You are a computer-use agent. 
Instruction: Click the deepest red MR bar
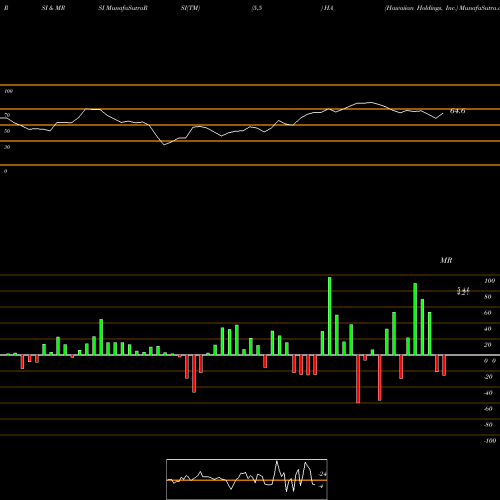point(358,379)
